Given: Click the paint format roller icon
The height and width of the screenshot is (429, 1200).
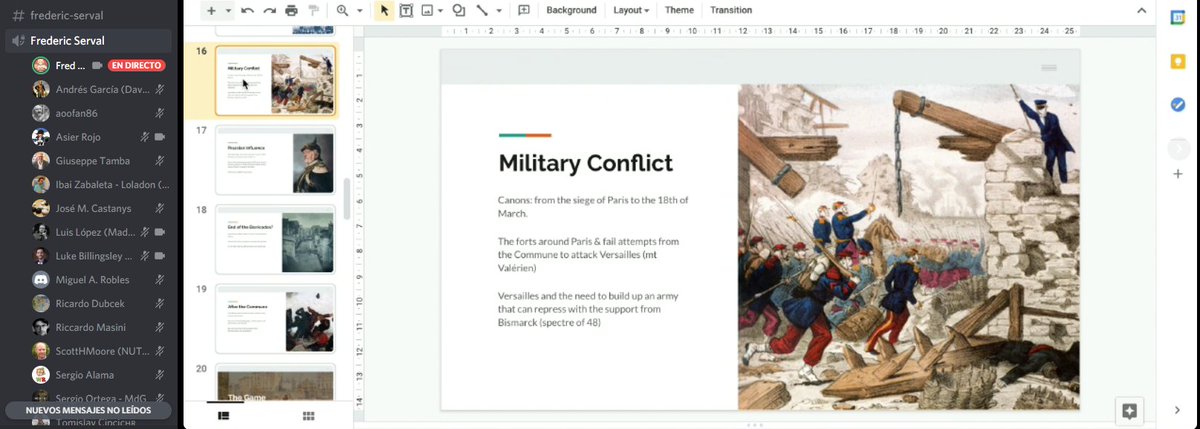Looking at the screenshot, I should click(x=312, y=10).
